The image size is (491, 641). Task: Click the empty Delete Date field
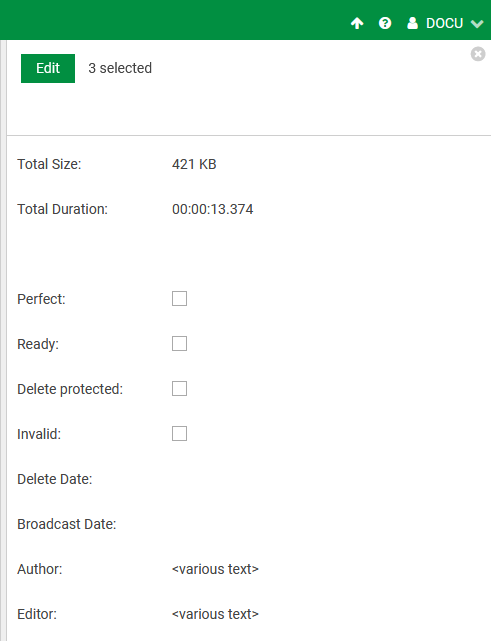tap(286, 479)
